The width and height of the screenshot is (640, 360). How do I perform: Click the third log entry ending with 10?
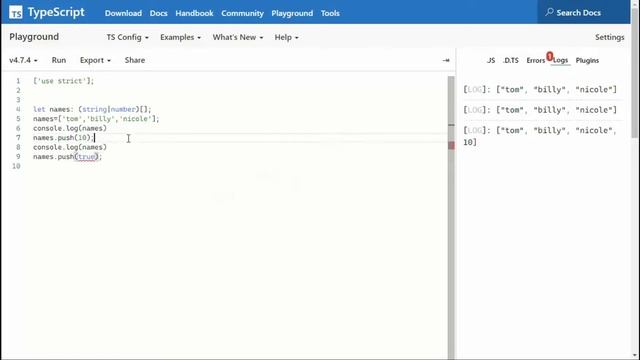point(540,136)
